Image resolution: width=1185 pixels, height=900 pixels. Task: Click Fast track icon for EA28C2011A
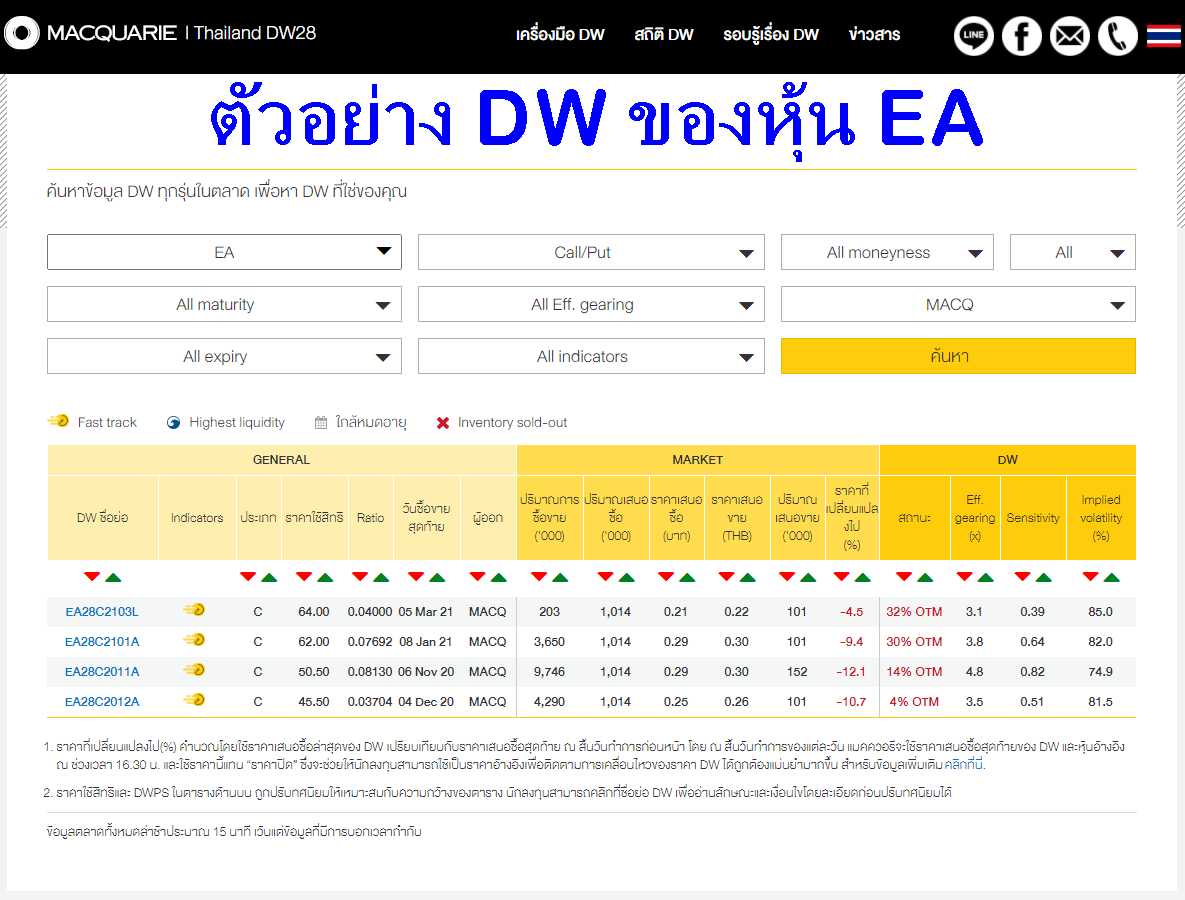tap(194, 670)
